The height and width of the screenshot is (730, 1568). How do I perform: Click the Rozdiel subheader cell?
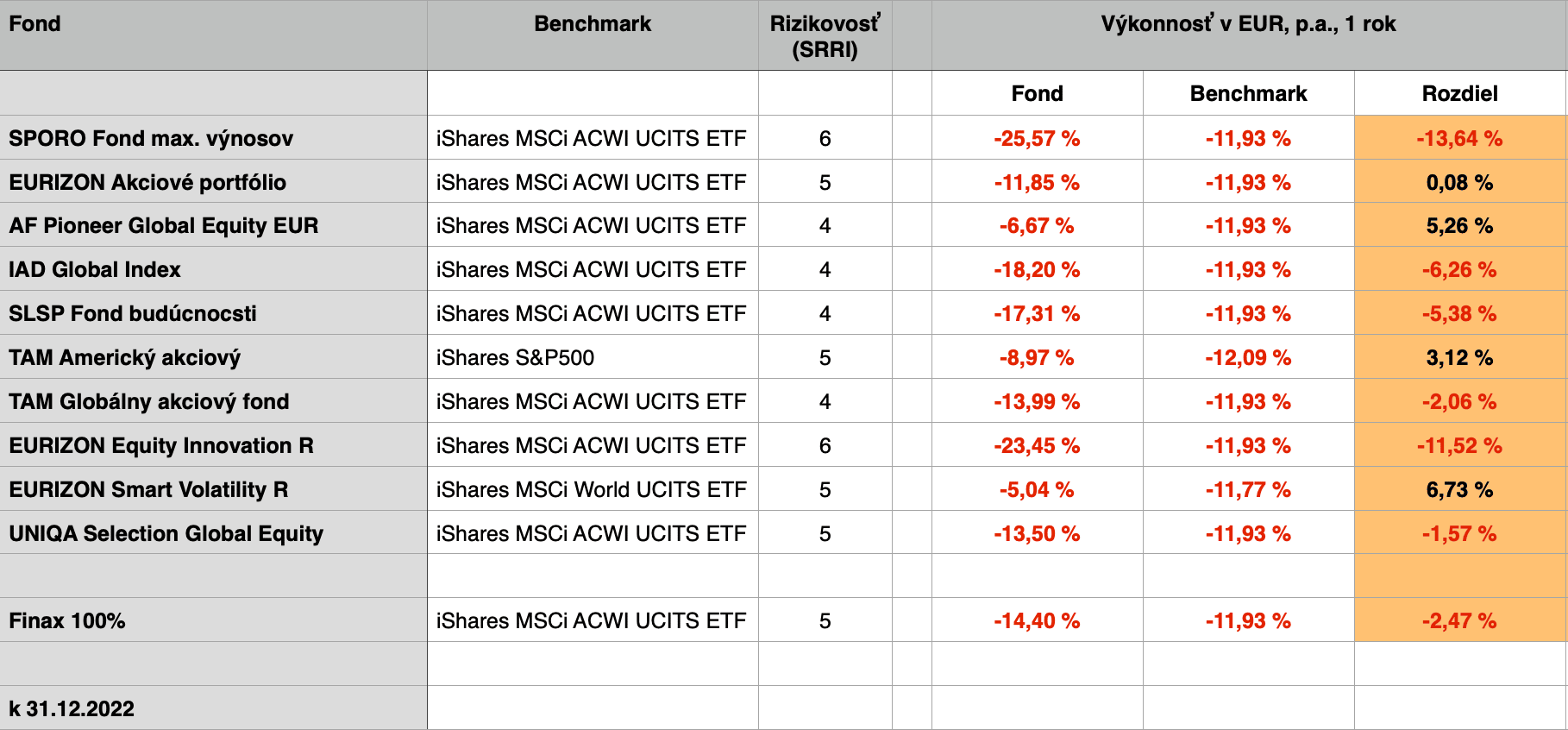point(1459,93)
